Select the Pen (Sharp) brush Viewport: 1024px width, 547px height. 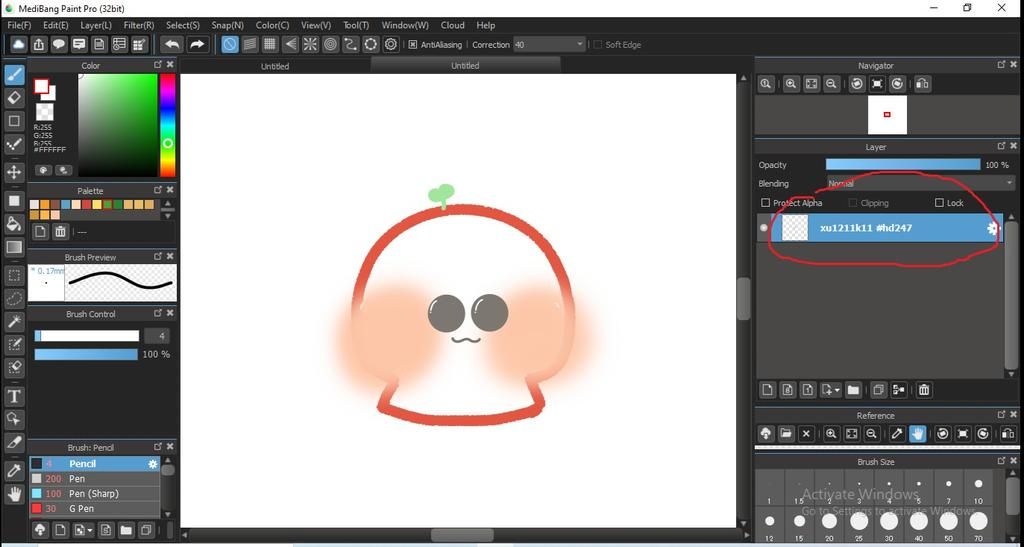94,493
